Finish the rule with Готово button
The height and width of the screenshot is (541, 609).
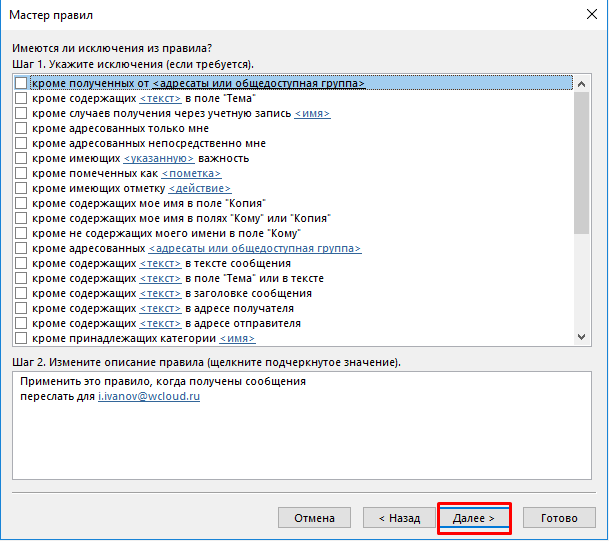559,518
